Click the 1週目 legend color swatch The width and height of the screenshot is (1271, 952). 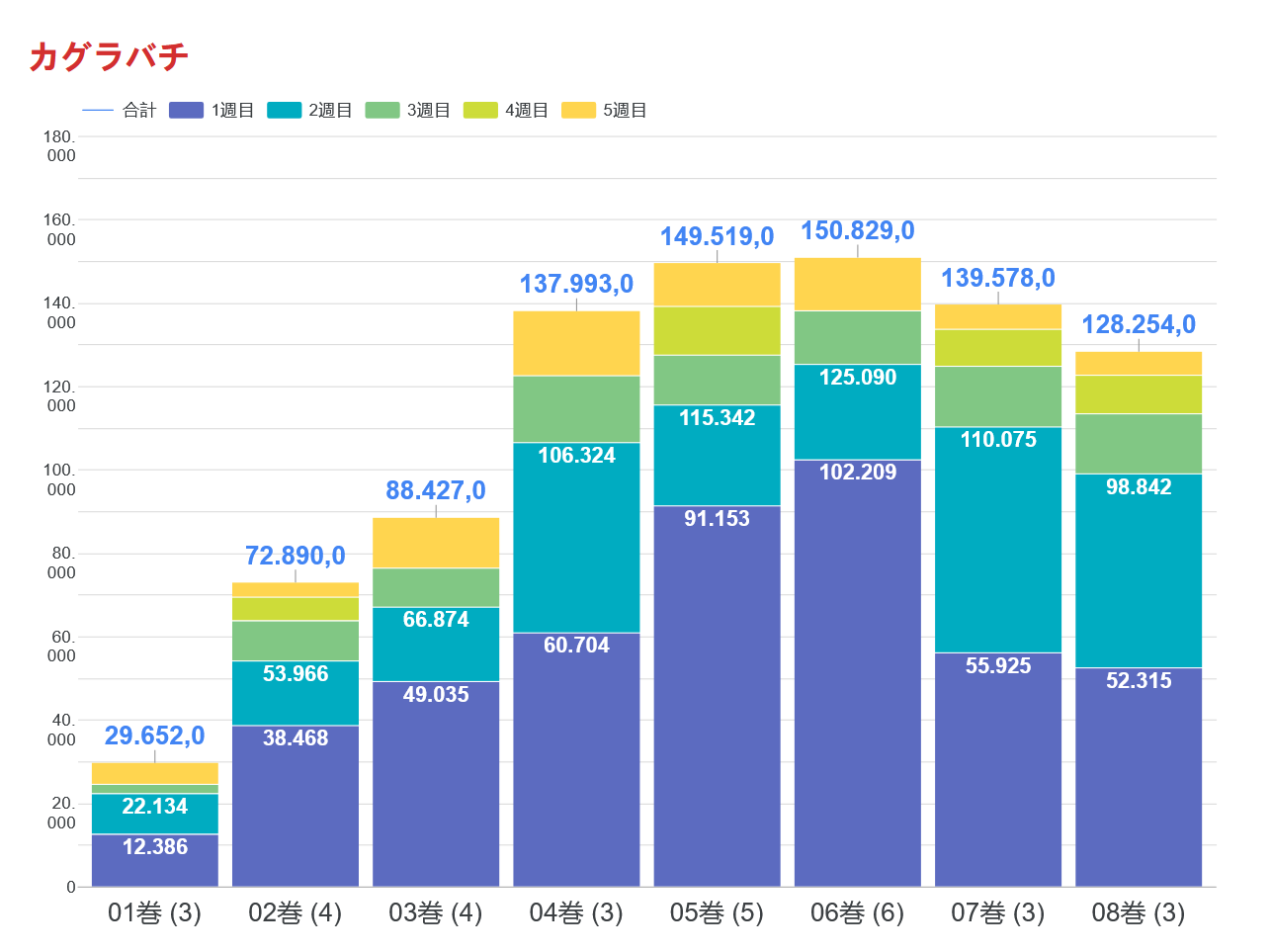[x=187, y=110]
